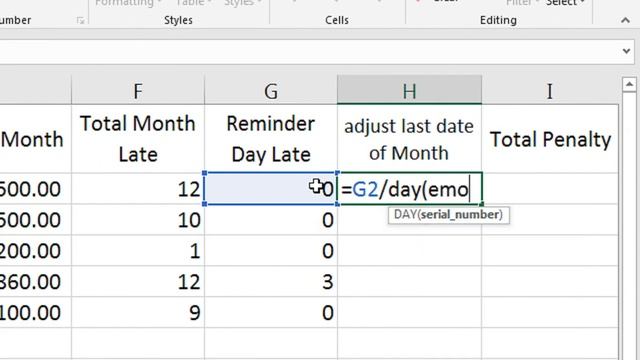The width and height of the screenshot is (640, 360).
Task: Expand the formula bar with its chevron
Action: click(627, 51)
